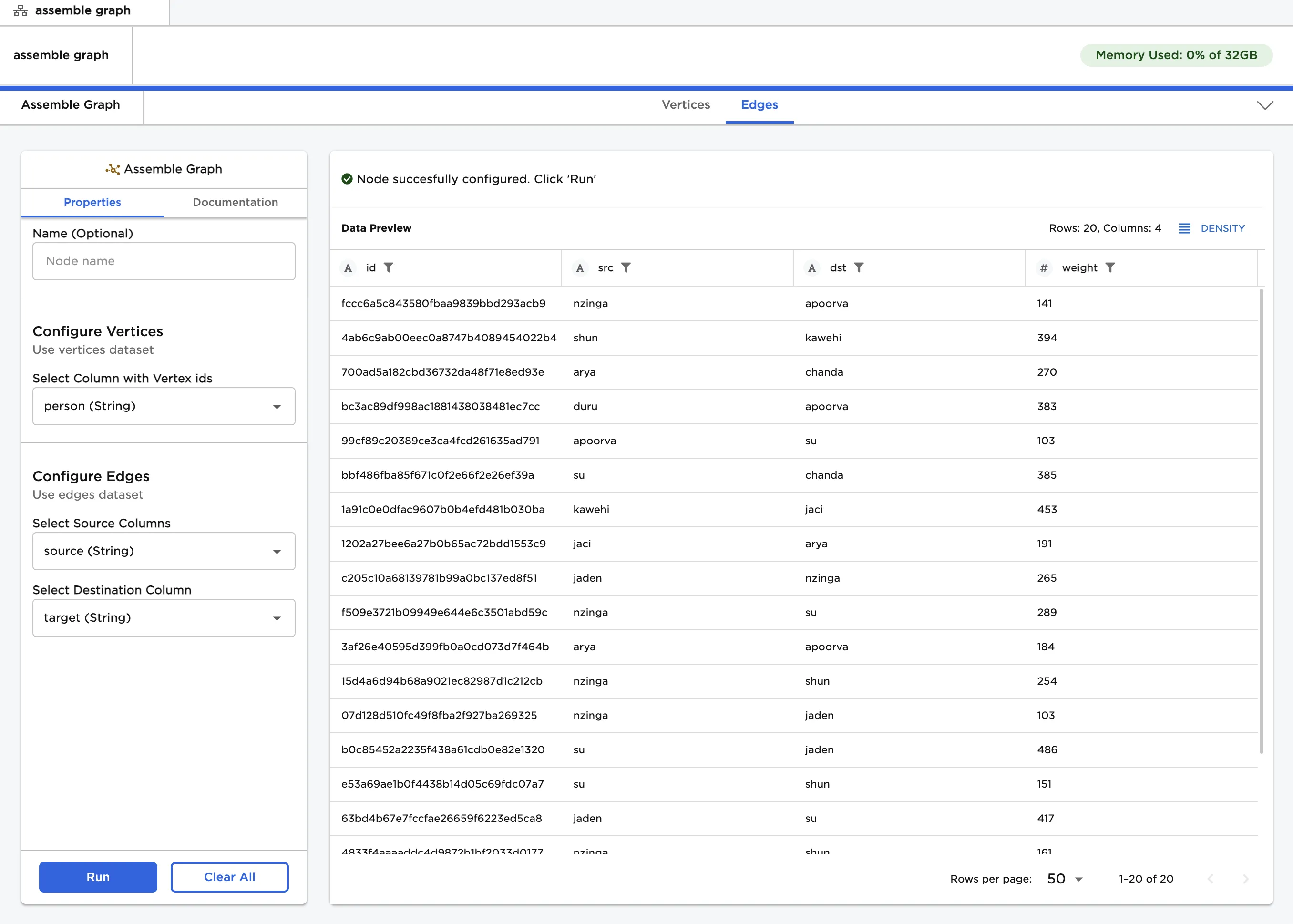
Task: Click the id column filter icon
Action: click(389, 267)
